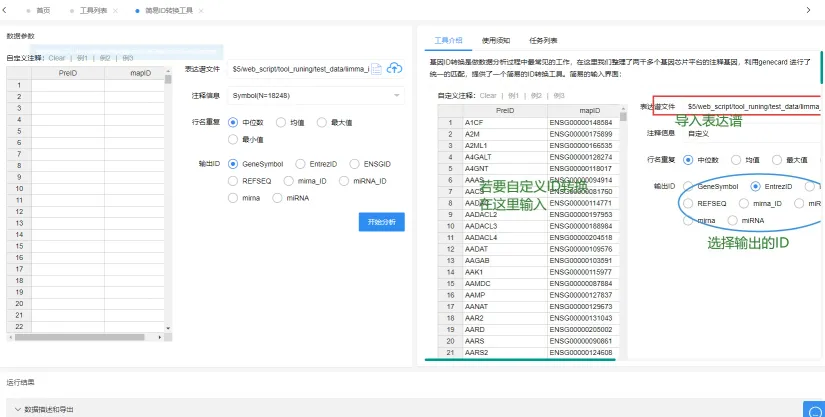Switch to the 使用须知 tab
The image size is (825, 417).
(x=496, y=41)
